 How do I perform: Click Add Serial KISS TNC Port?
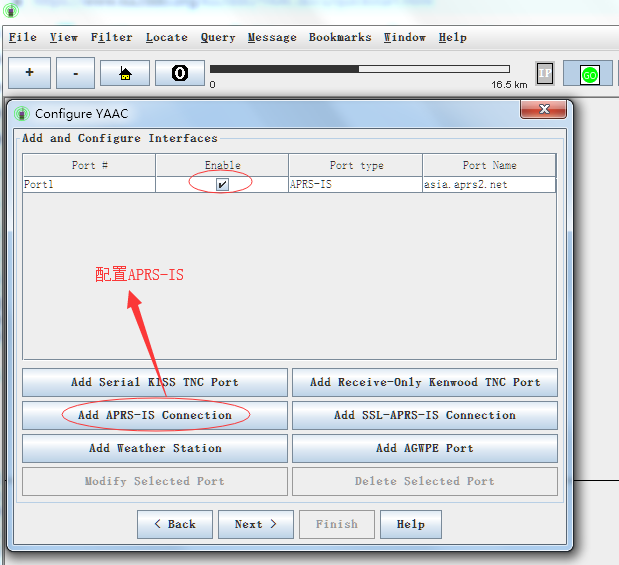pyautogui.click(x=155, y=382)
